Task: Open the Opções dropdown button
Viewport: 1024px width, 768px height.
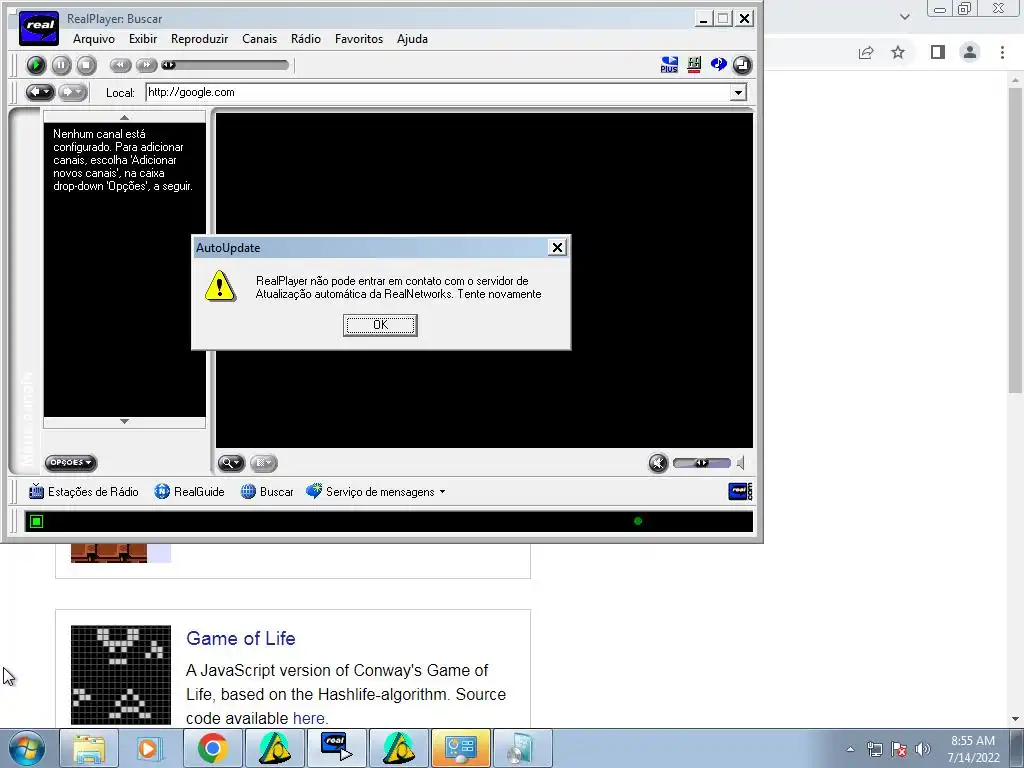Action: pyautogui.click(x=71, y=462)
